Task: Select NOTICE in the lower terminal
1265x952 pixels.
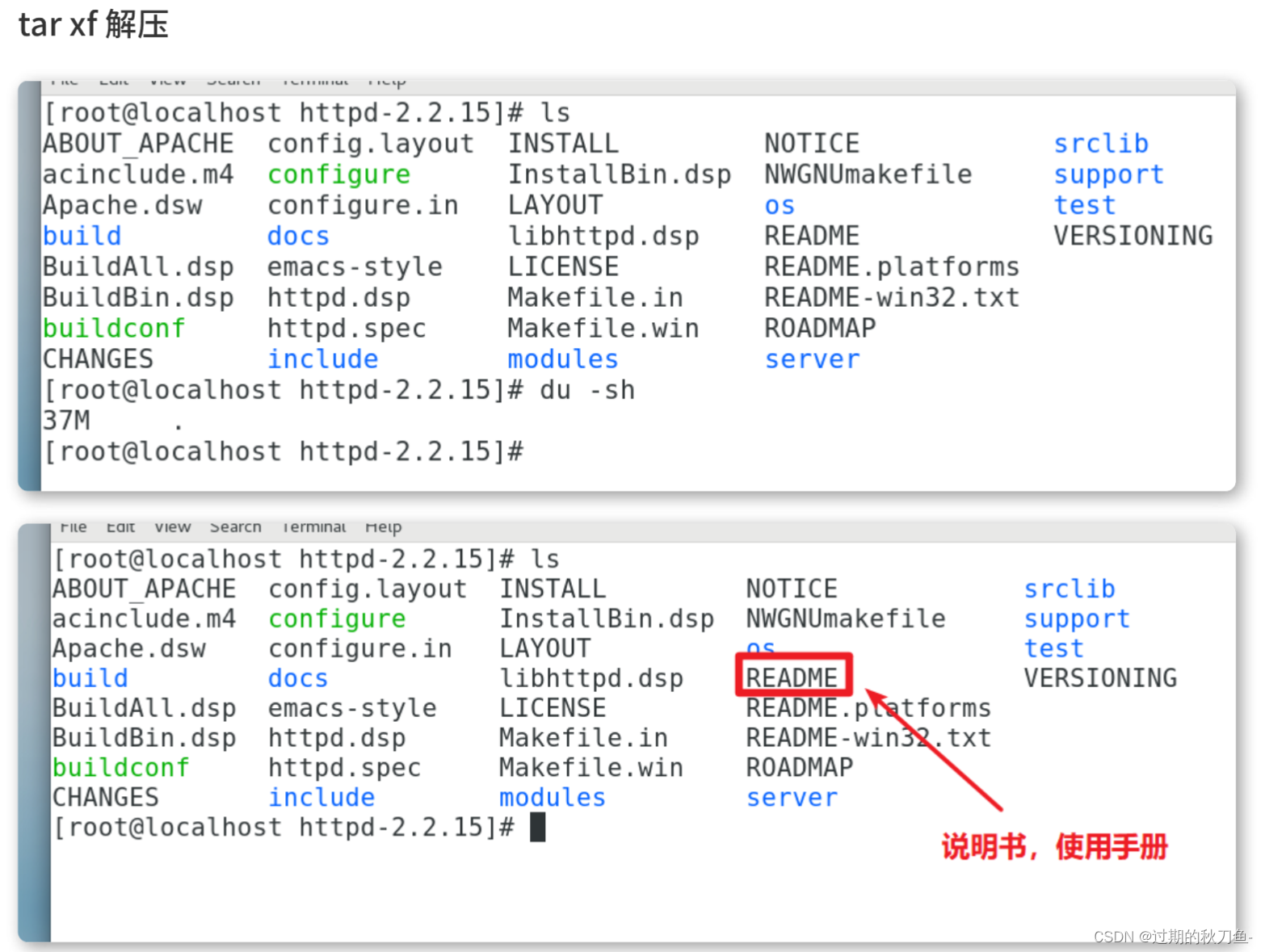Action: click(x=792, y=589)
